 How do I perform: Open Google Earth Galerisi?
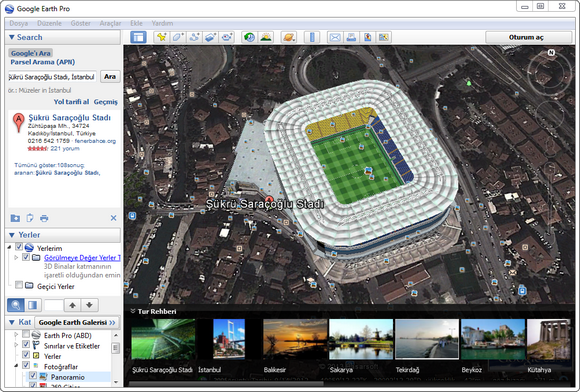click(77, 322)
